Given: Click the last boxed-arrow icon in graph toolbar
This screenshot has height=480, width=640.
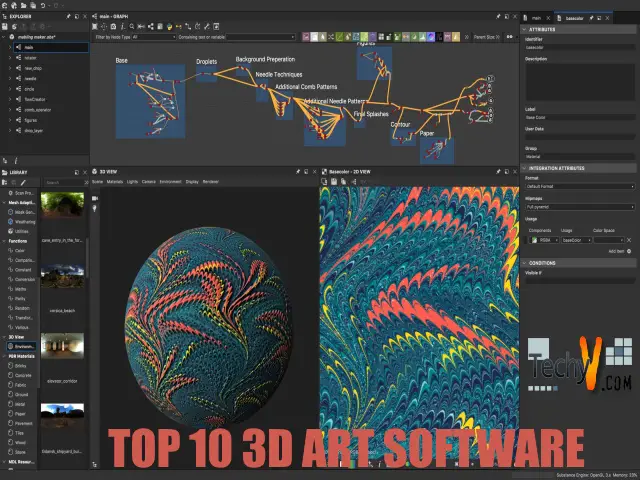Looking at the screenshot, I should coord(216,27).
